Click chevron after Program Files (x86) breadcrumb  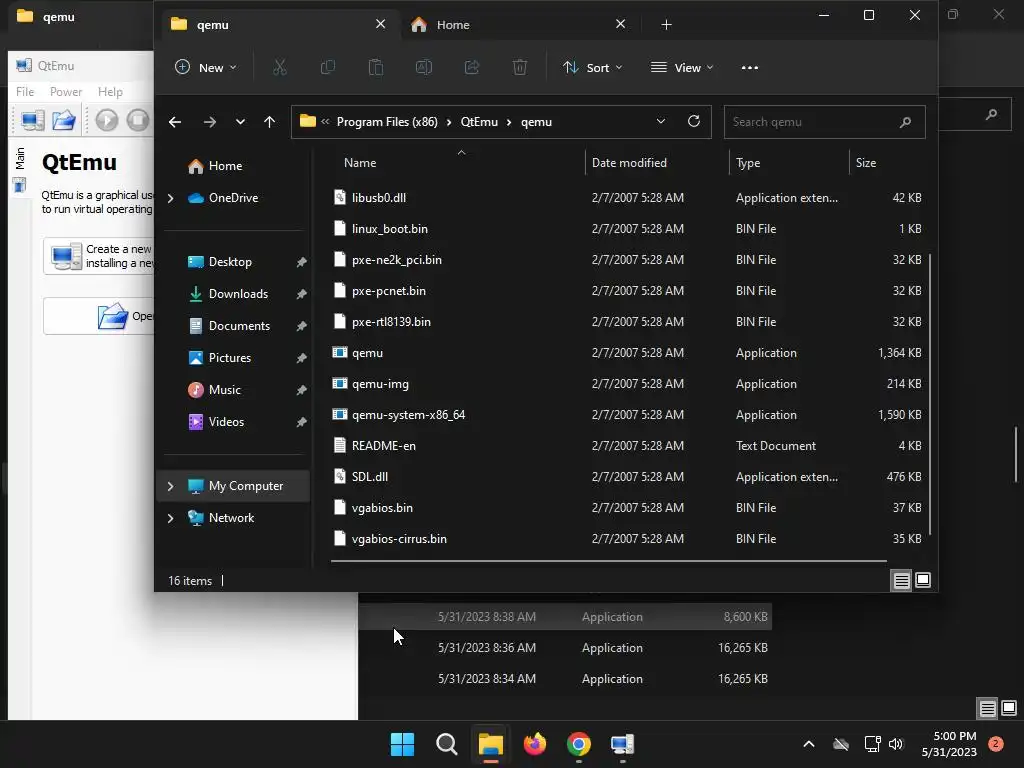tap(449, 122)
